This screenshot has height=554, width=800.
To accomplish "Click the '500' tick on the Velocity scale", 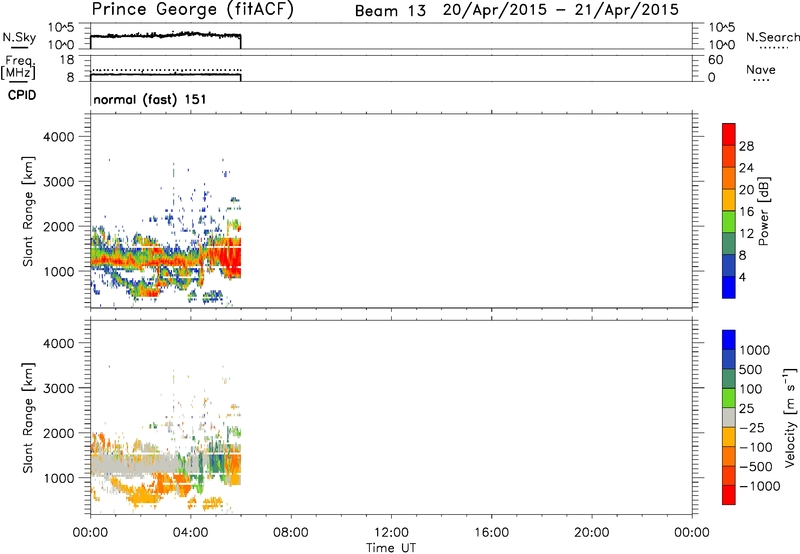I will [x=750, y=370].
